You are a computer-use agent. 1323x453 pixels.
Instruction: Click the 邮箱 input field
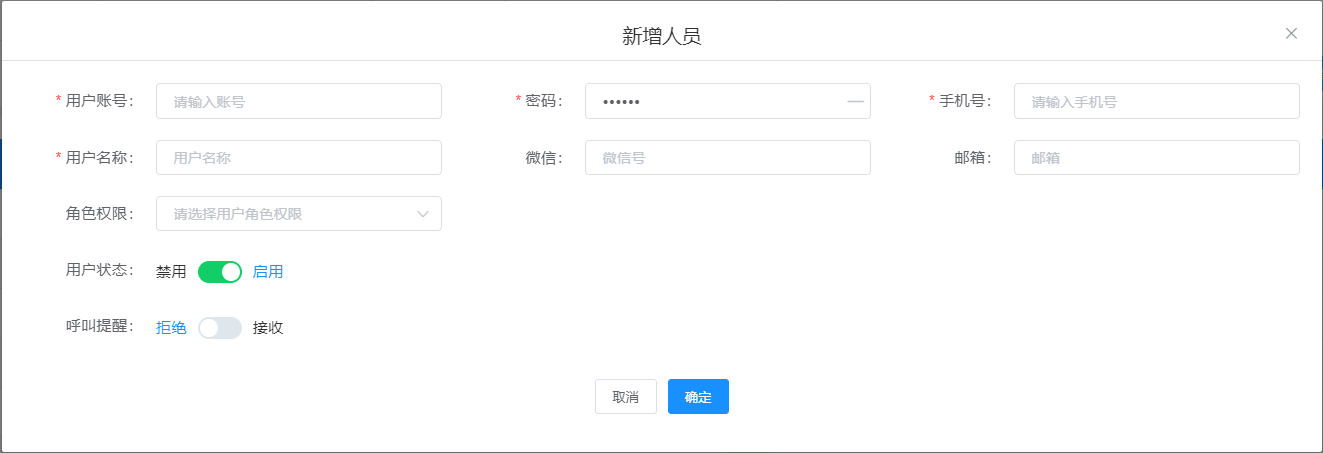1156,158
